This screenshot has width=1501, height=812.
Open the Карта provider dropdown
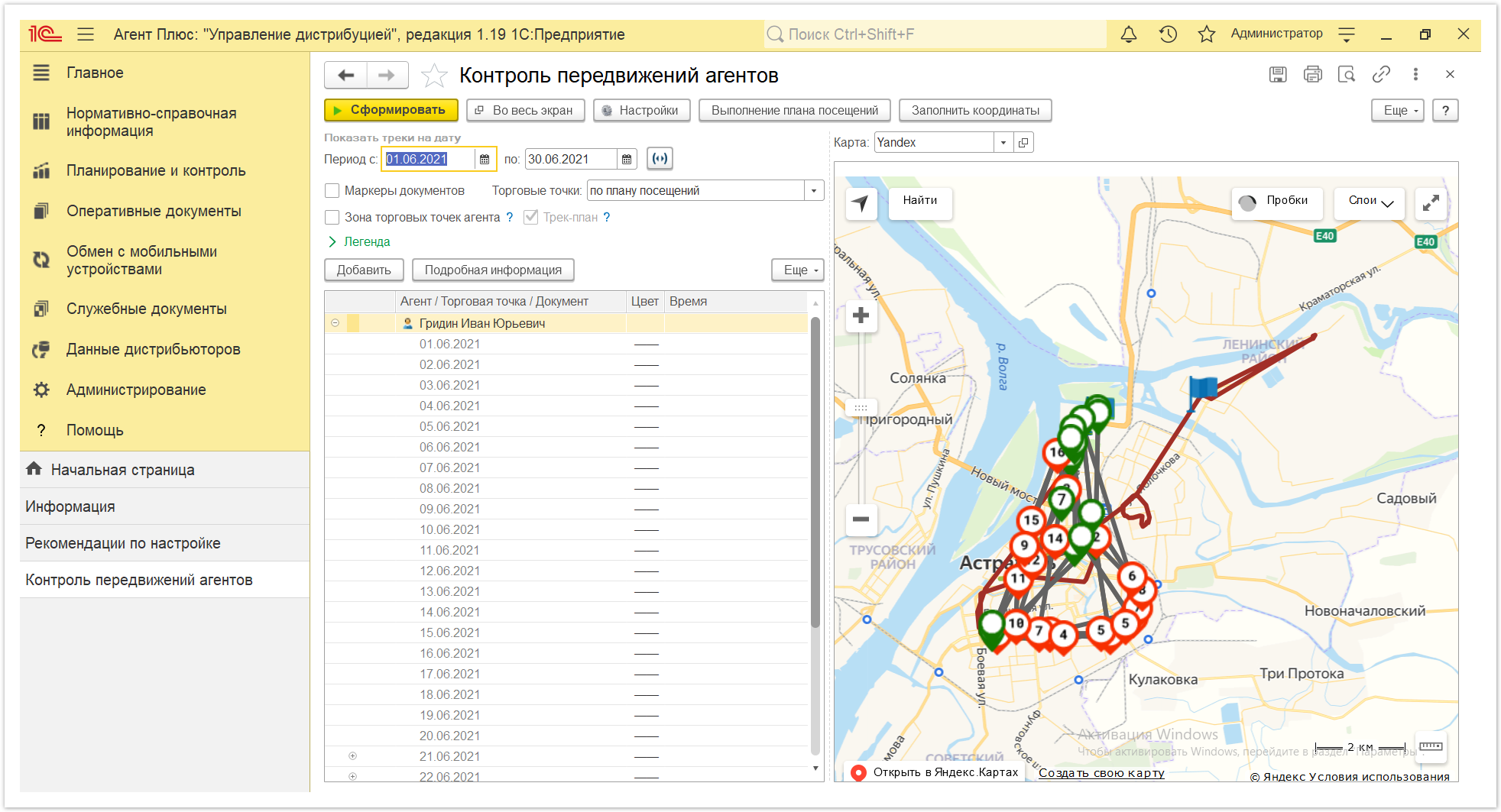1003,142
